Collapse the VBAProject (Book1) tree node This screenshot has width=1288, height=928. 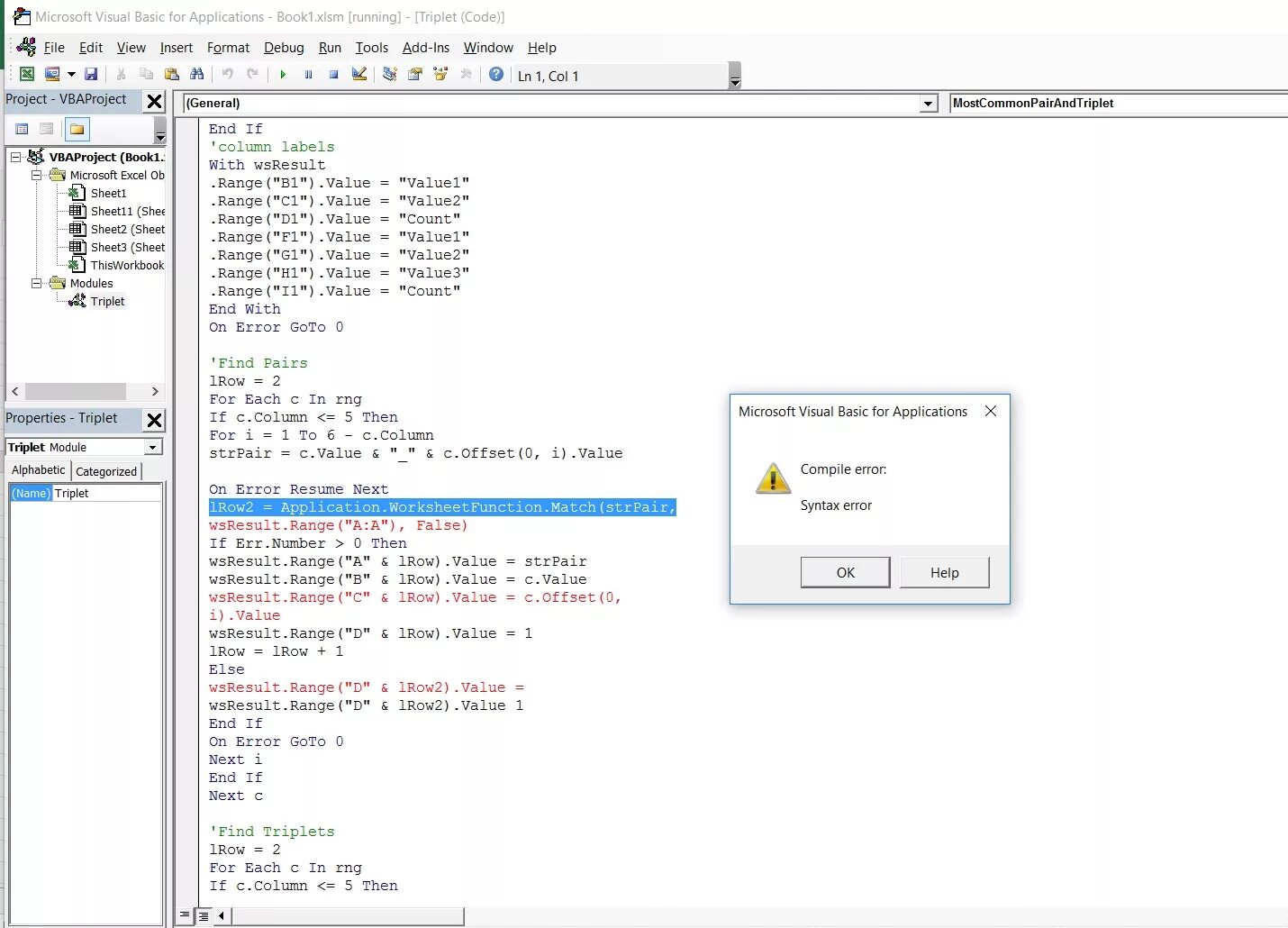point(15,157)
